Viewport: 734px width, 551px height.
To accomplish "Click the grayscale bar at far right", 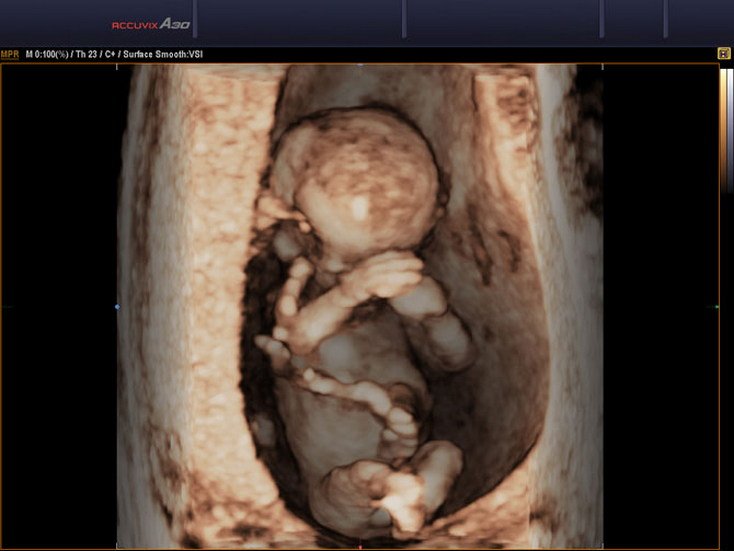I will (x=730, y=130).
